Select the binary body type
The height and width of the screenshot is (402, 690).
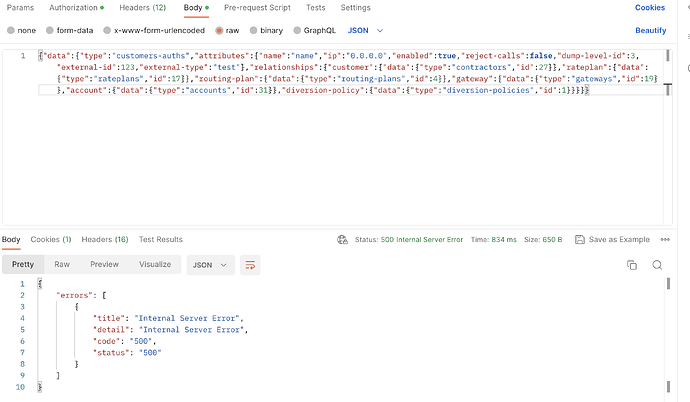pos(266,30)
